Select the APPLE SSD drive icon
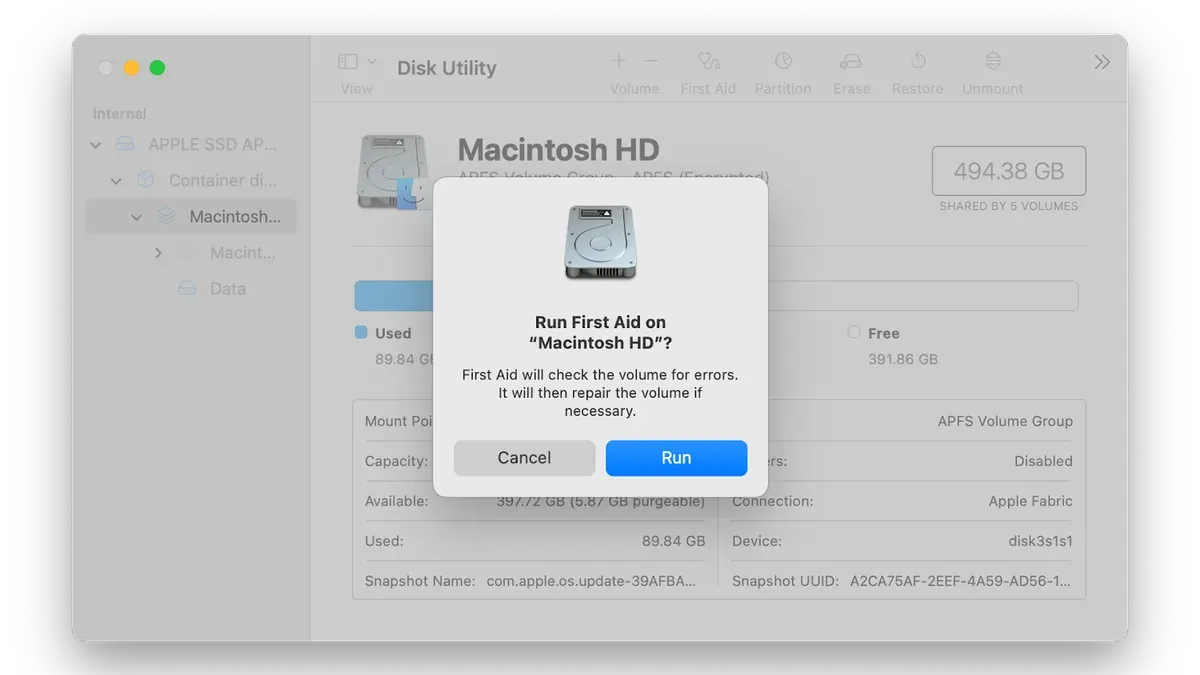Viewport: 1200px width, 675px height. 125,144
